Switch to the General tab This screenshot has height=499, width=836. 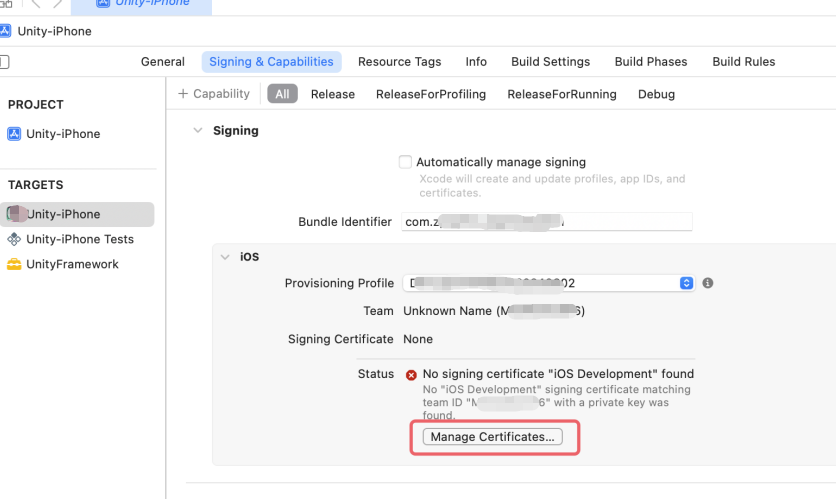tap(163, 62)
